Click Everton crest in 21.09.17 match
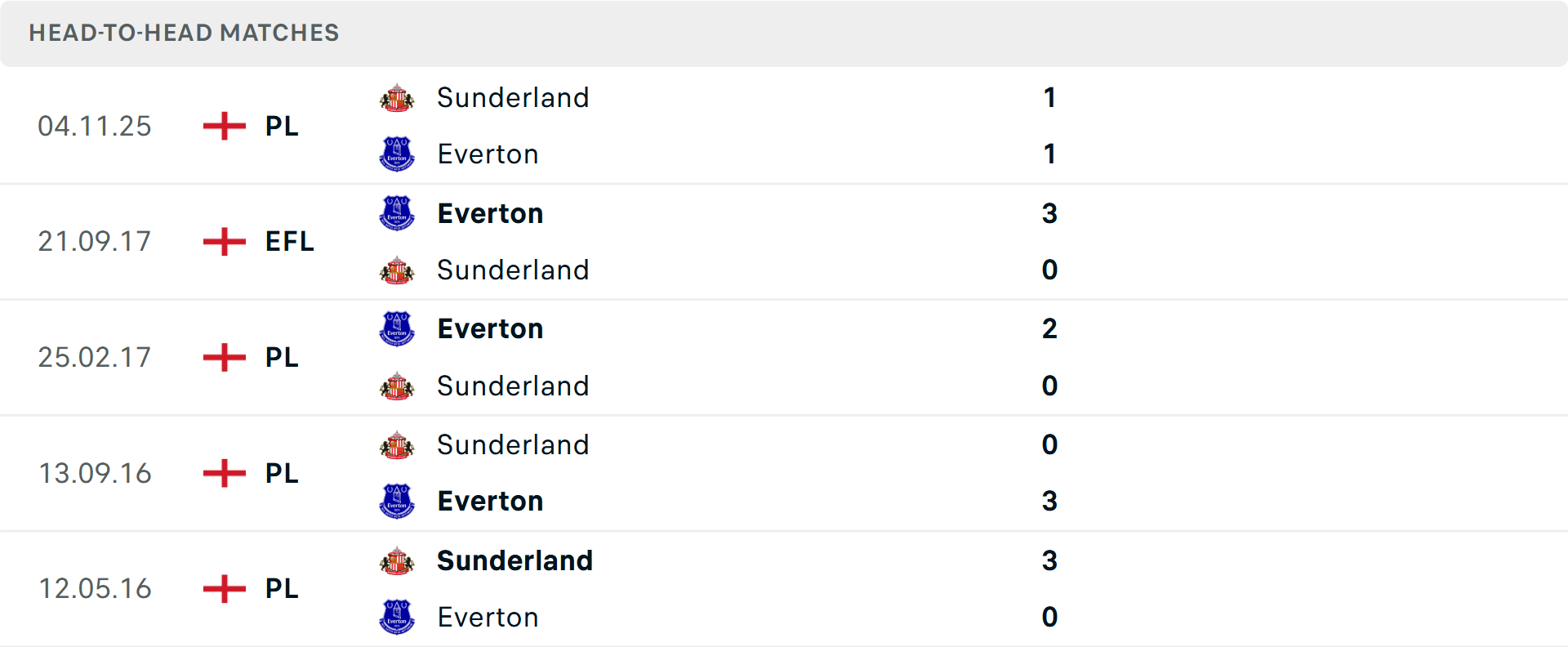This screenshot has width=1568, height=647. 397,213
